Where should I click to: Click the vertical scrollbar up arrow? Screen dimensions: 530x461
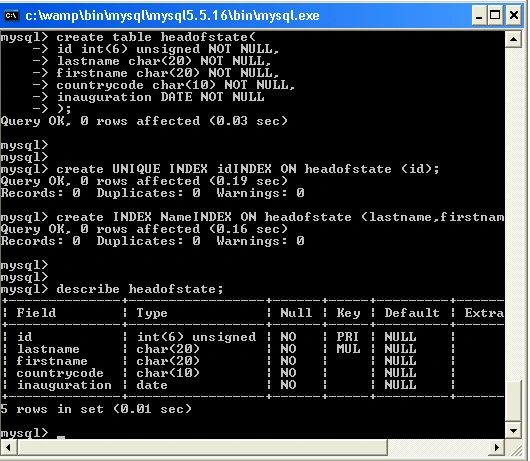point(513,40)
